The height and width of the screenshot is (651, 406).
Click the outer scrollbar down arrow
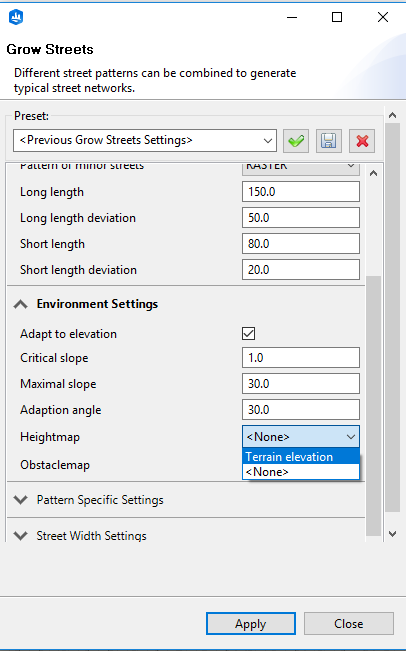click(x=392, y=534)
